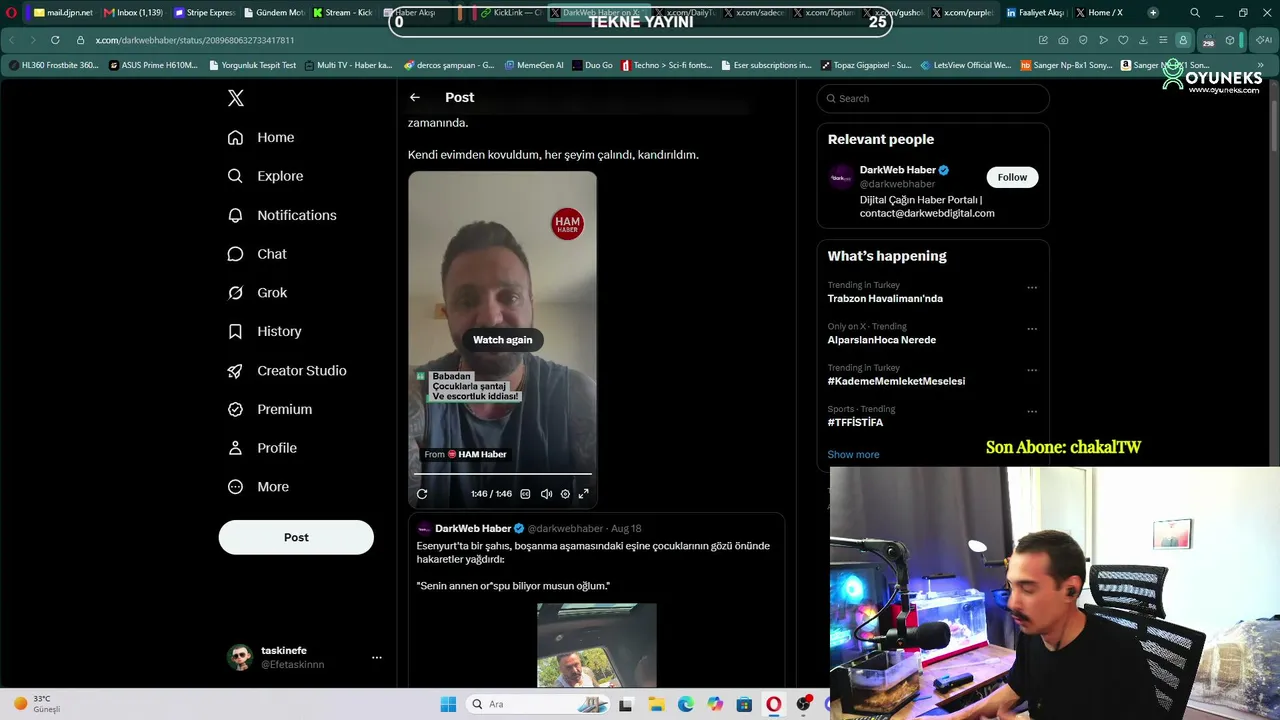This screenshot has width=1280, height=720.
Task: Open options dots for Trabzon Havalimanı'nda trend
Action: click(x=1032, y=288)
